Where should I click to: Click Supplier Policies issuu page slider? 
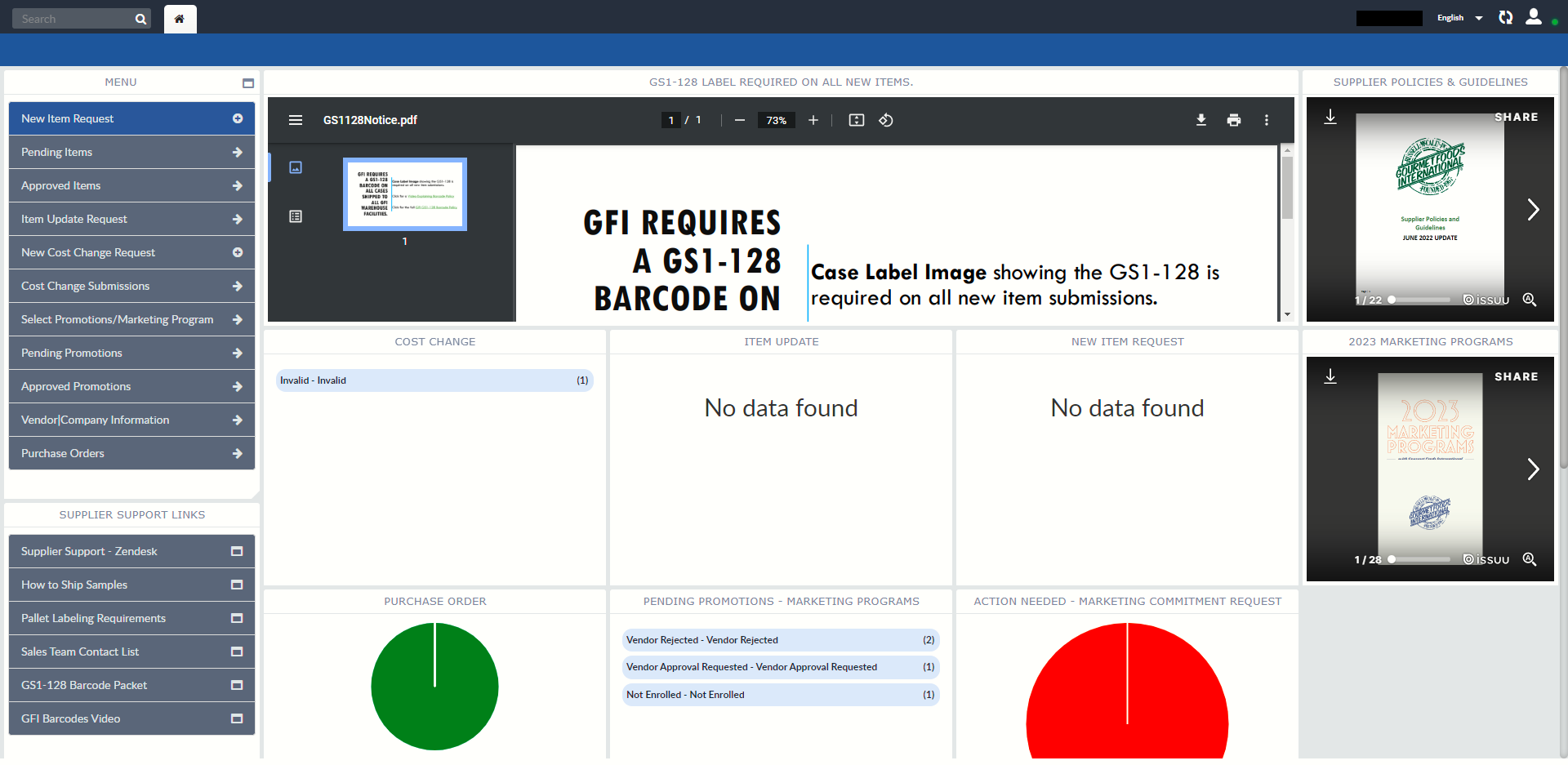1419,300
